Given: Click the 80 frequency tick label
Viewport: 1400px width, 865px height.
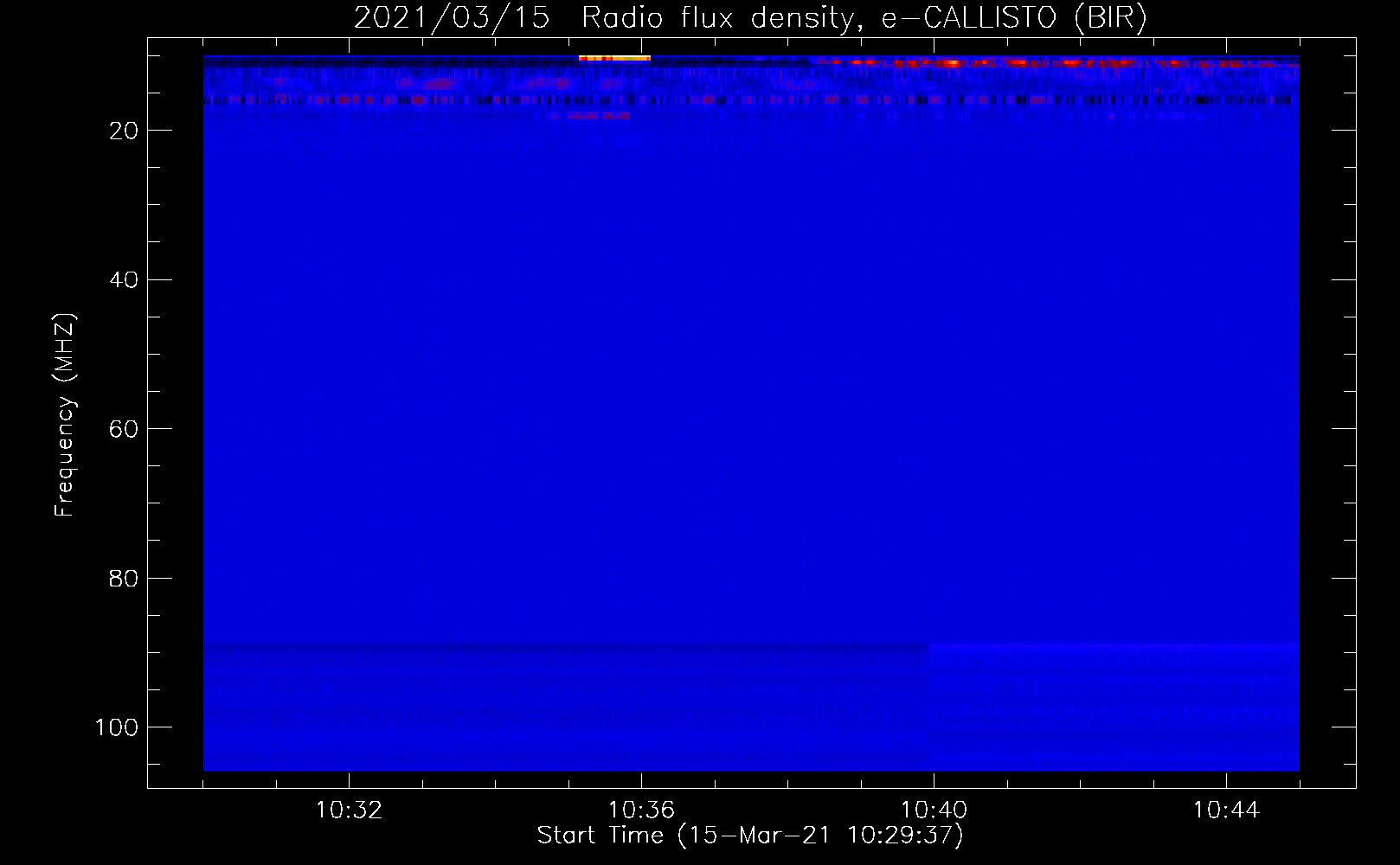Looking at the screenshot, I should pos(124,579).
